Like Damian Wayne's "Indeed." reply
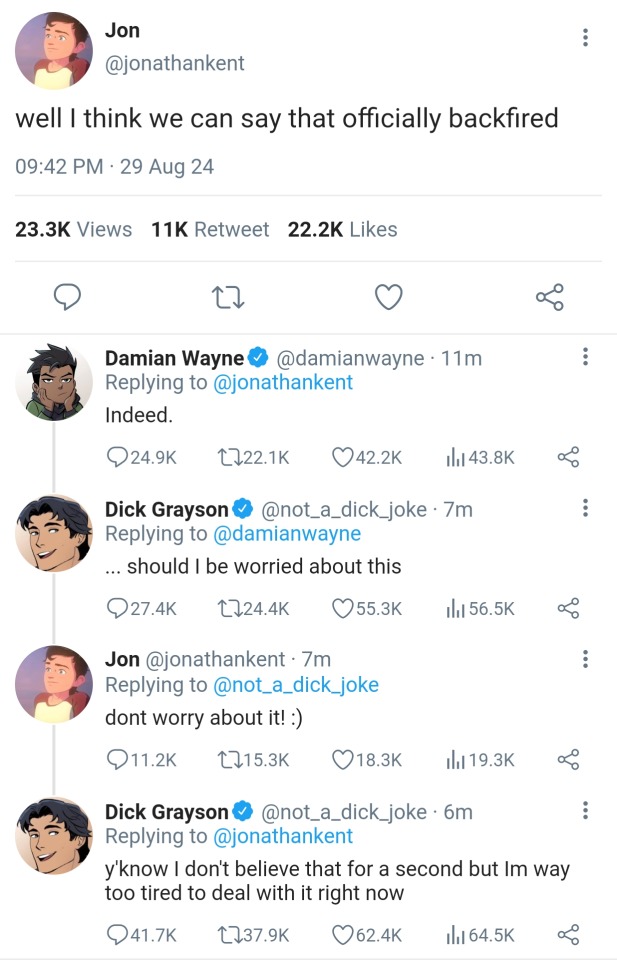 [345, 457]
